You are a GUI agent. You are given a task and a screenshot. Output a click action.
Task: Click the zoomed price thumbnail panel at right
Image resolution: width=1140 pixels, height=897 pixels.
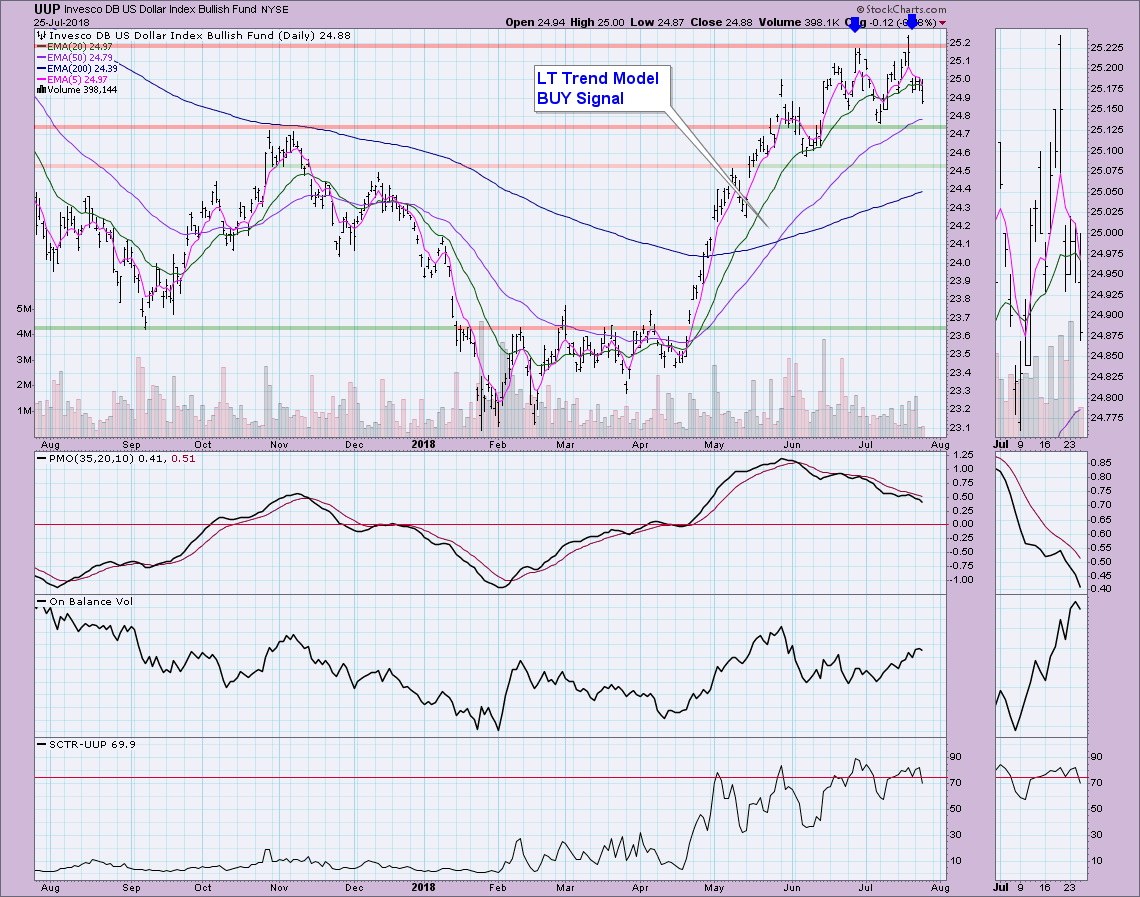1040,230
